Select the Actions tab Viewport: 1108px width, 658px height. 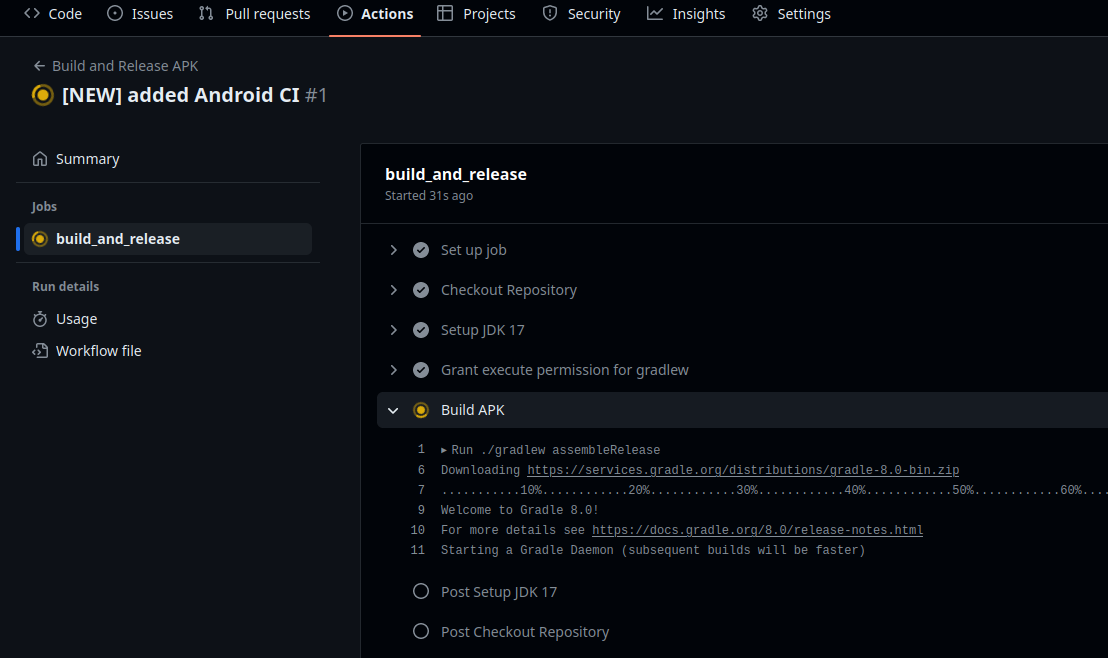pos(375,14)
